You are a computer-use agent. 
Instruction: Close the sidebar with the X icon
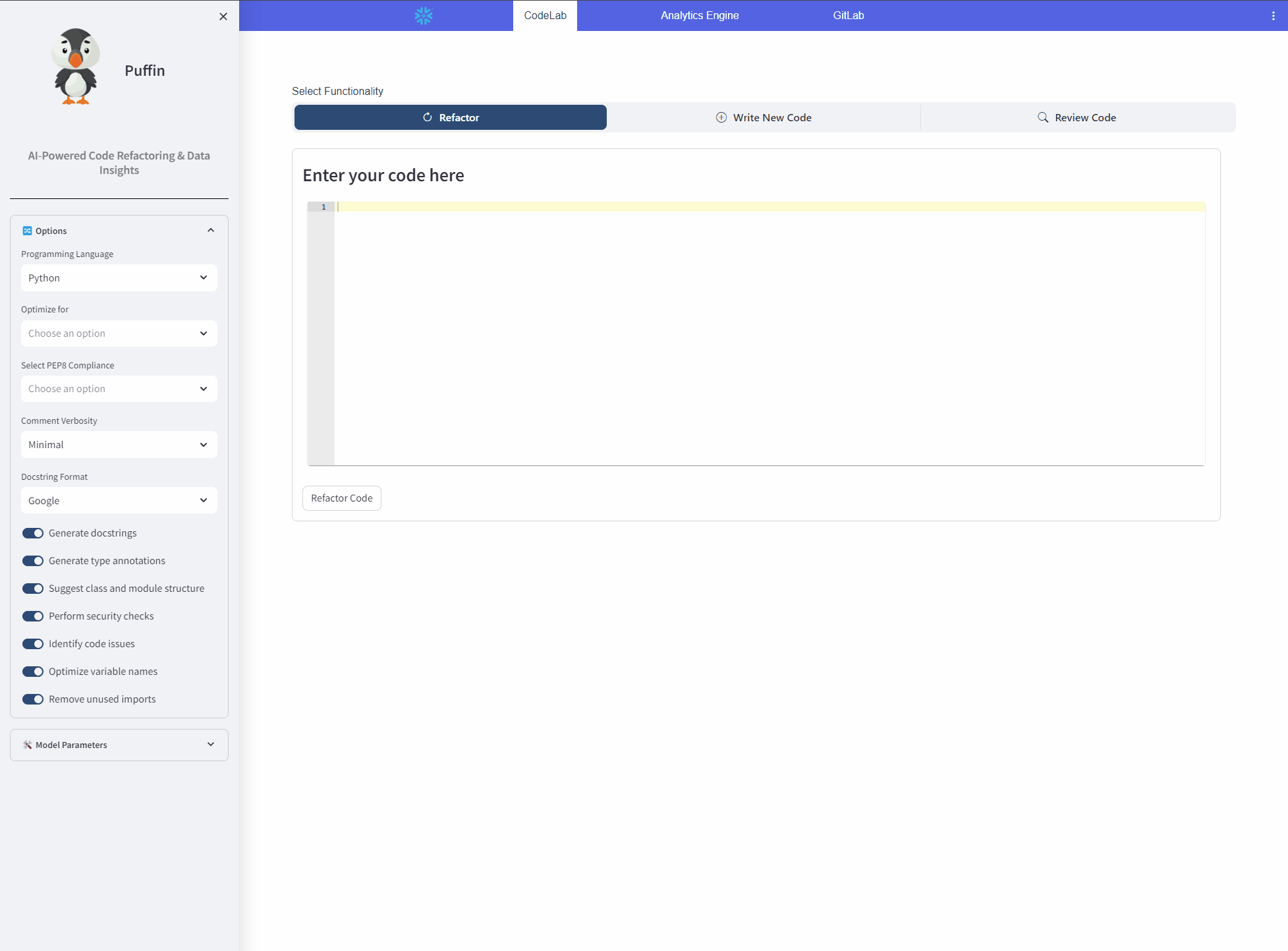pyautogui.click(x=223, y=16)
